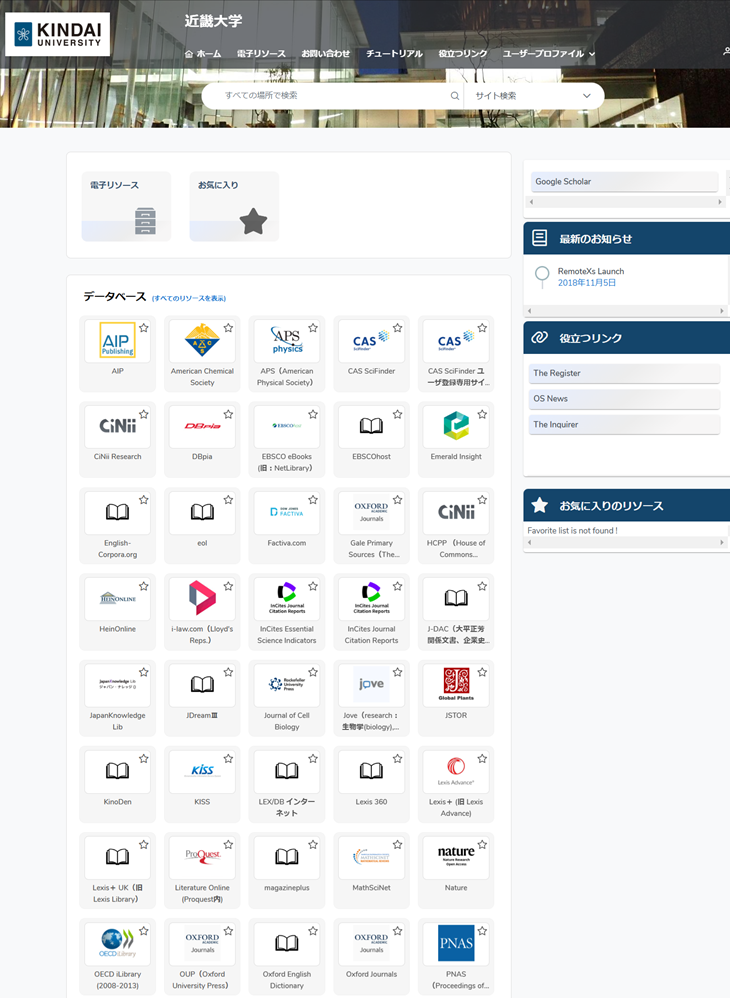The height and width of the screenshot is (998, 730).
Task: Toggle the favorite star on CAS SciFinder
Action: [x=398, y=328]
